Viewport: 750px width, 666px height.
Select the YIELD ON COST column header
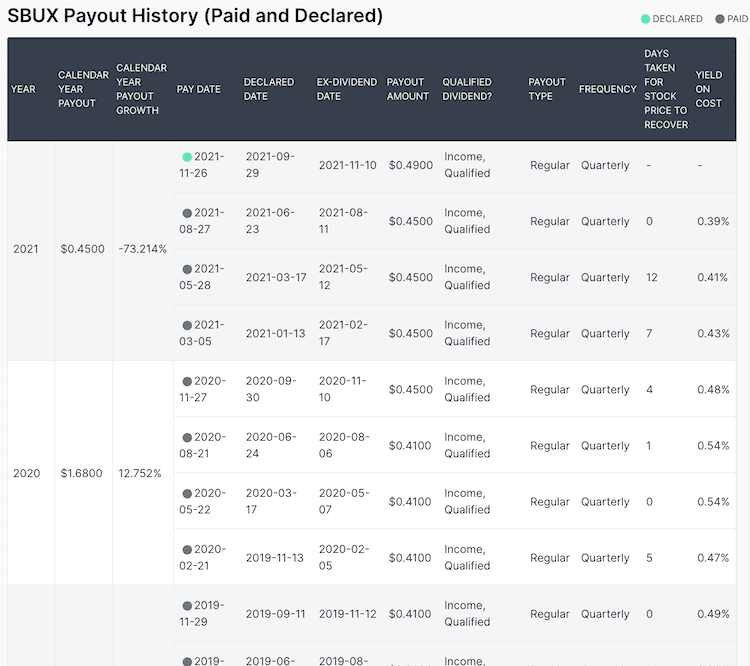click(708, 89)
